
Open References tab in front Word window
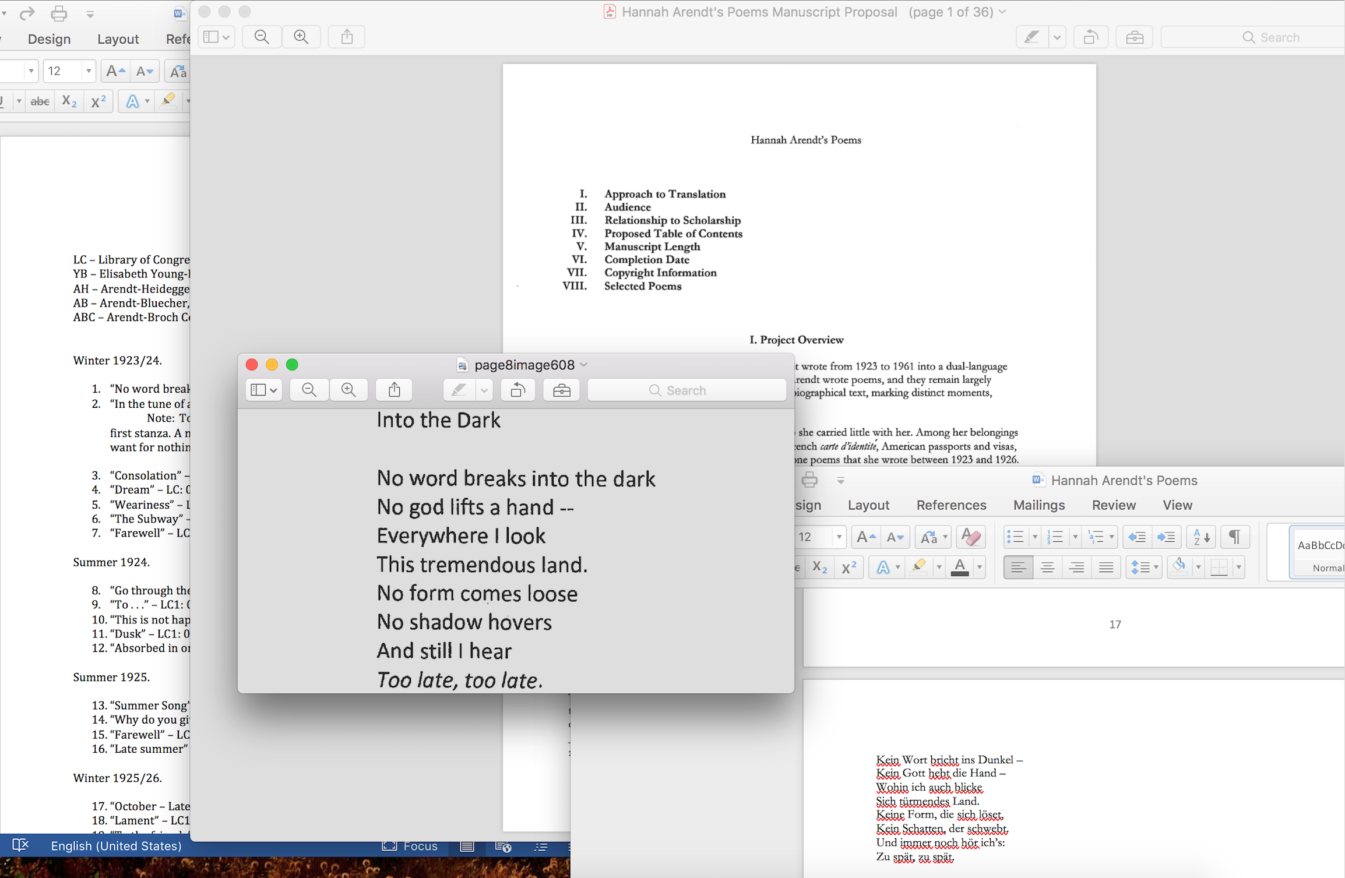pos(951,505)
